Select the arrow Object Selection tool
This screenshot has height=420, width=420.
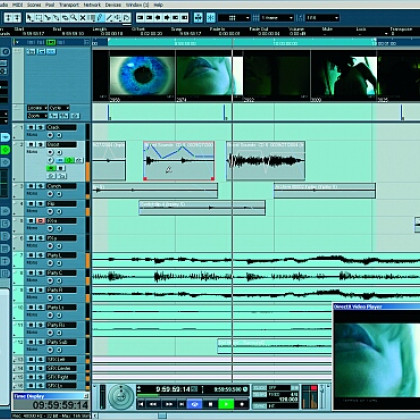tap(29, 17)
